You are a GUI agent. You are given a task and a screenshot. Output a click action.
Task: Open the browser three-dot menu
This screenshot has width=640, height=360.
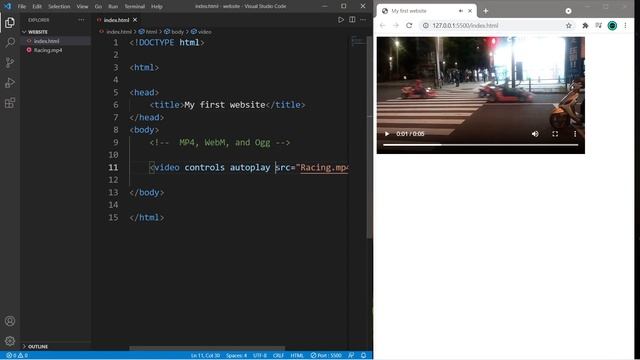point(625,25)
